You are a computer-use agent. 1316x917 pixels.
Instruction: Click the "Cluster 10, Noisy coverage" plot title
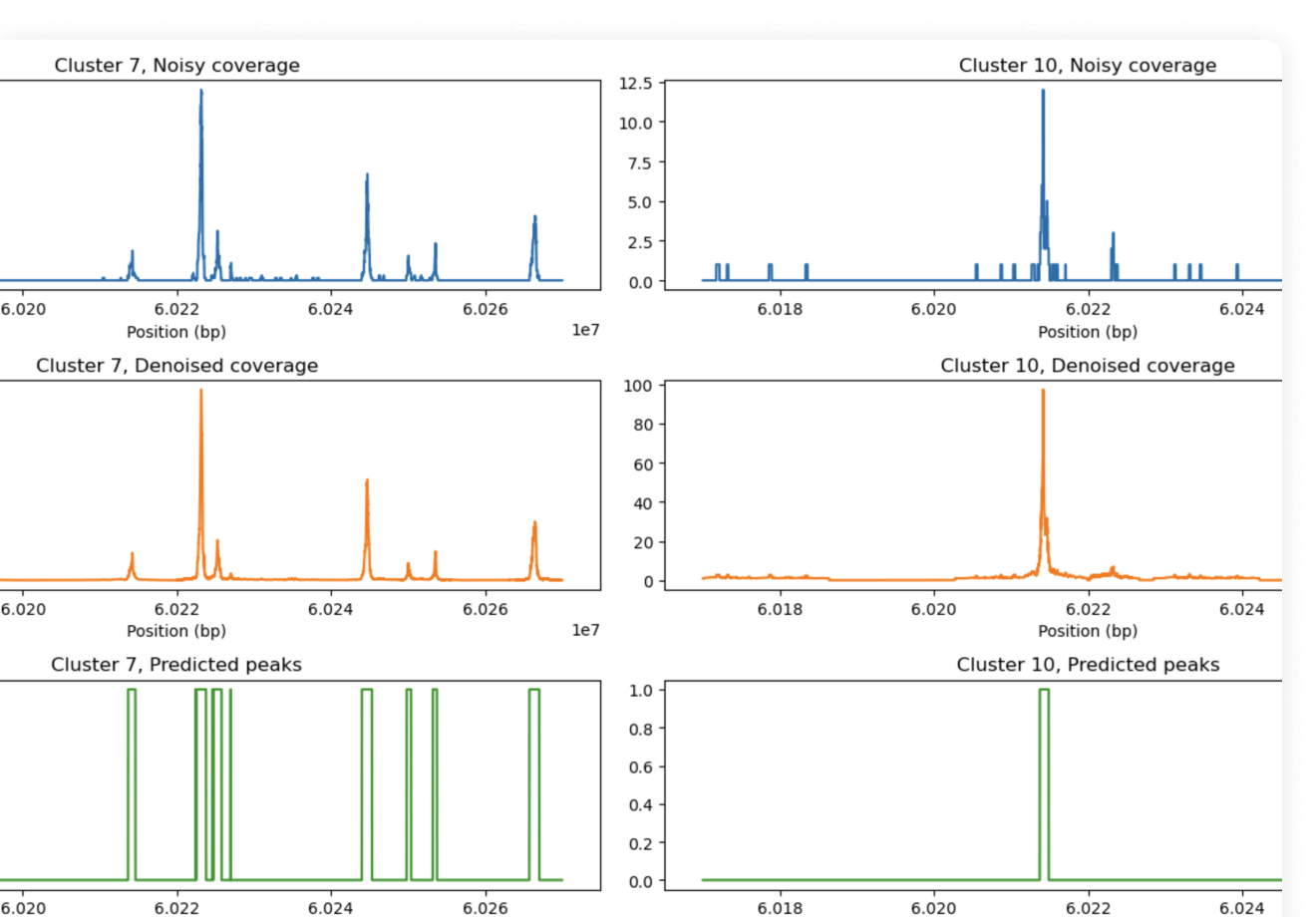tap(1087, 66)
